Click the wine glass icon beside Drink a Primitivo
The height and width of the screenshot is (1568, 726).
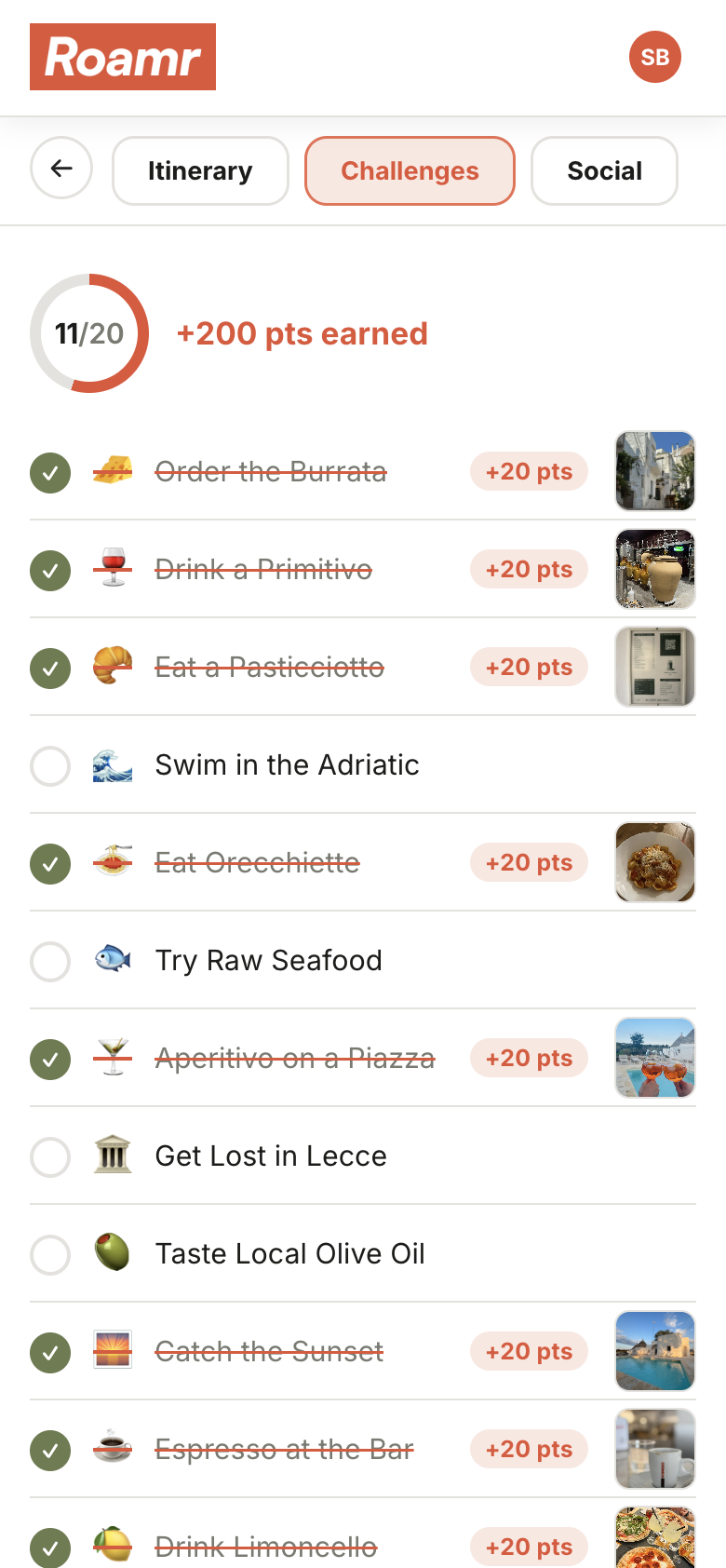pyautogui.click(x=113, y=568)
